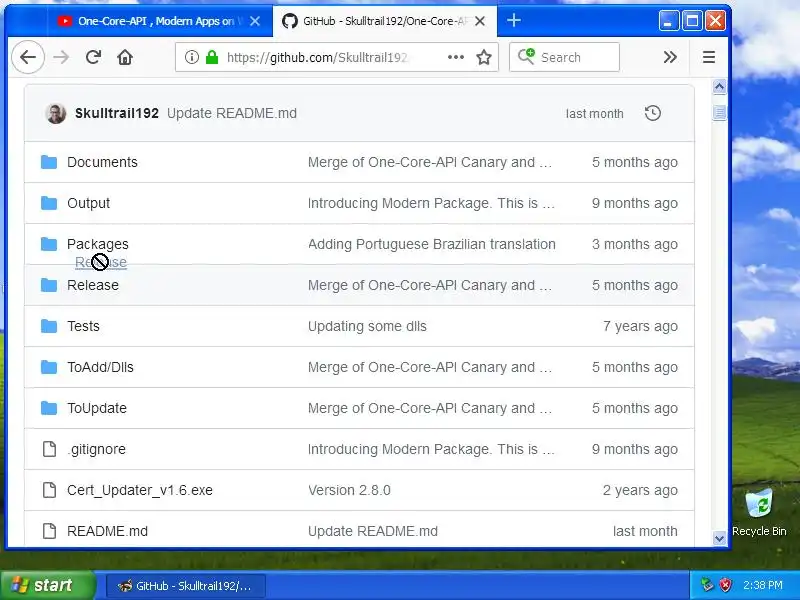Open the Release folder

[x=92, y=285]
